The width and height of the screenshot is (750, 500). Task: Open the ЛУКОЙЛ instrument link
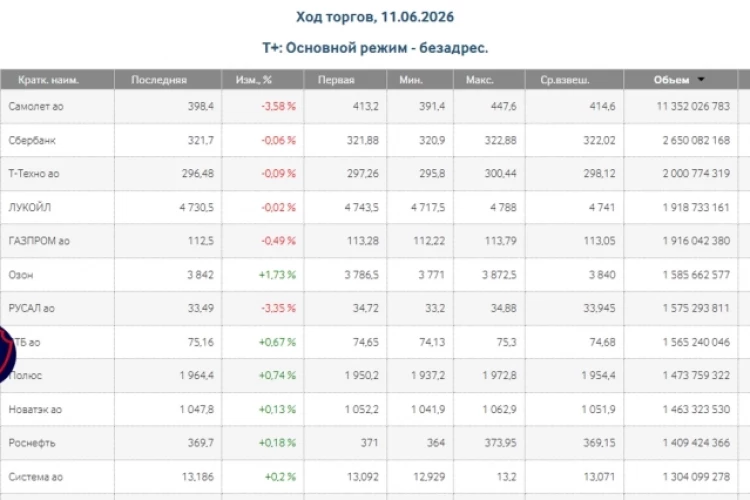pos(30,207)
